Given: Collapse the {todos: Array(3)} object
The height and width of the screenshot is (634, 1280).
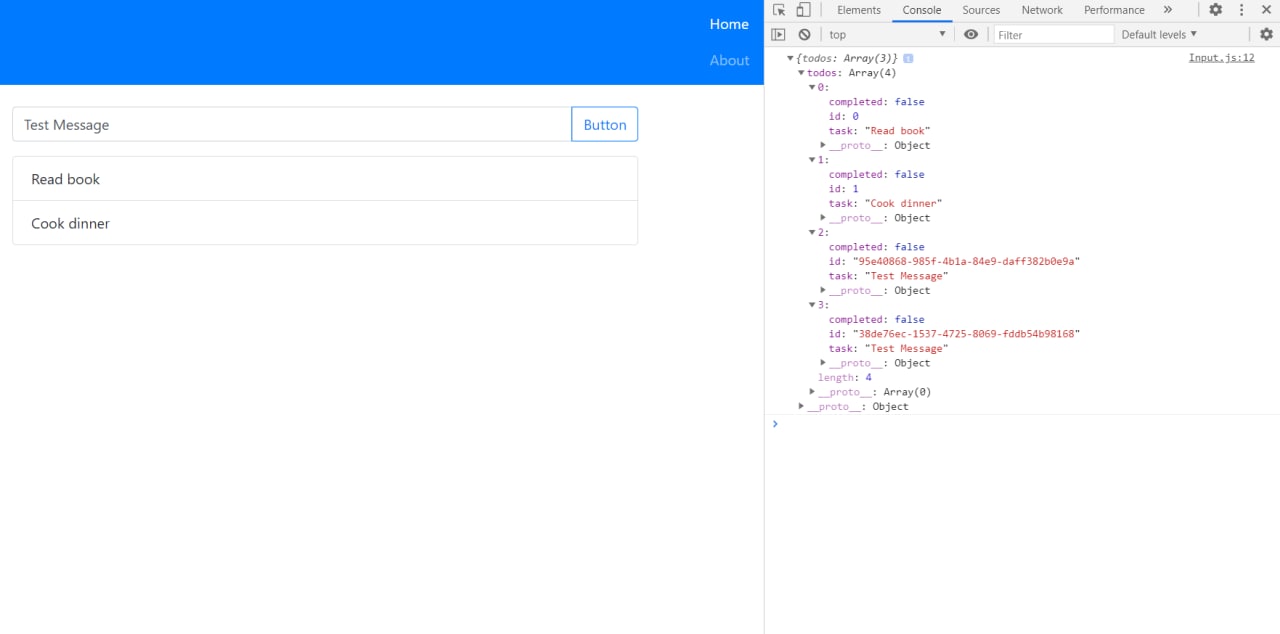Looking at the screenshot, I should 790,59.
